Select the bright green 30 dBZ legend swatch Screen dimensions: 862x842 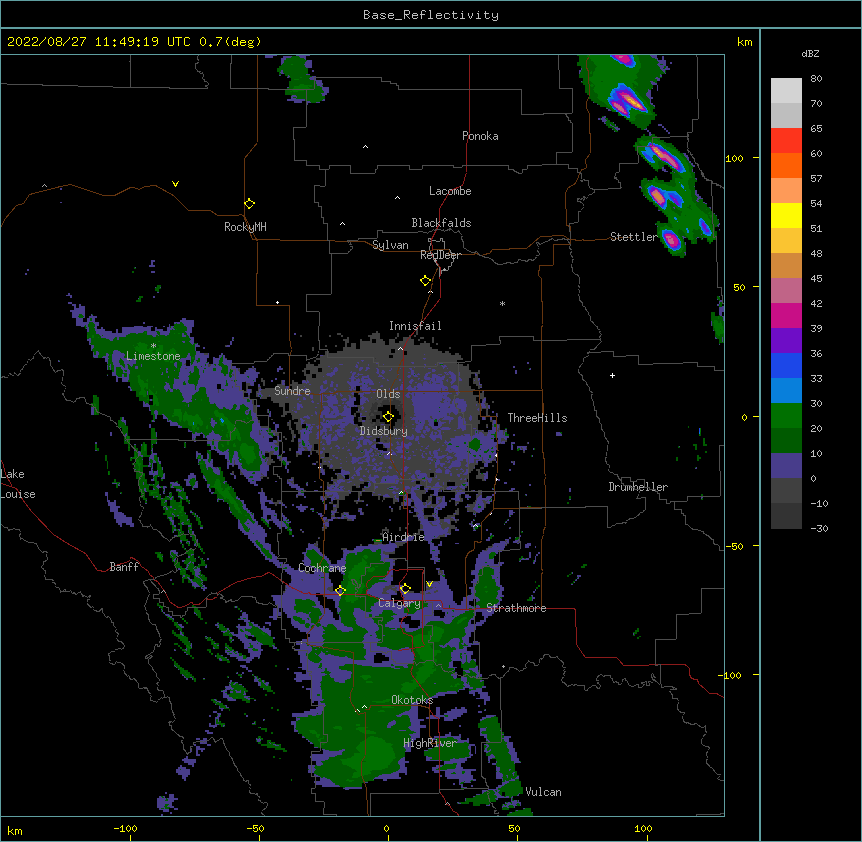pyautogui.click(x=786, y=416)
